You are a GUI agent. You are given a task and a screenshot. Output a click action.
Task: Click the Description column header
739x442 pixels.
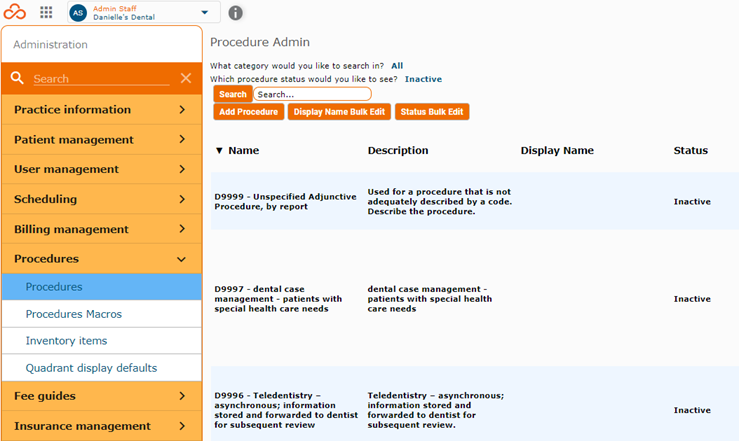tap(398, 150)
